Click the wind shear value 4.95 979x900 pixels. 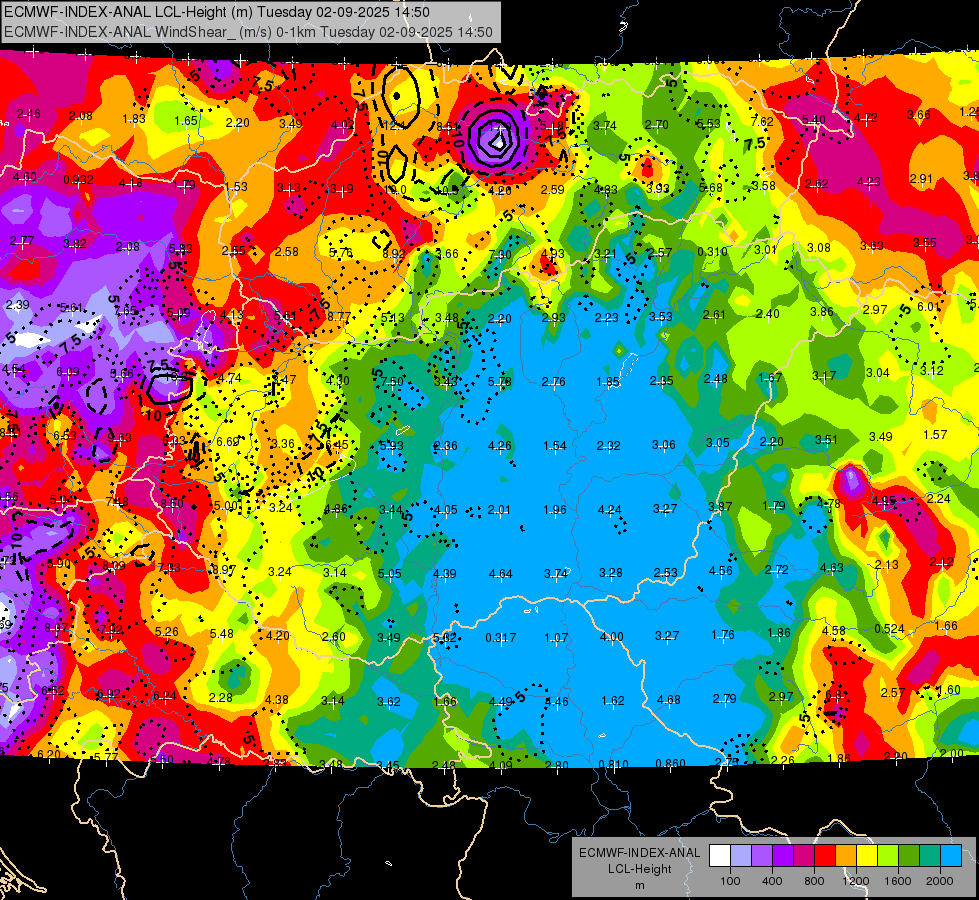pos(883,500)
